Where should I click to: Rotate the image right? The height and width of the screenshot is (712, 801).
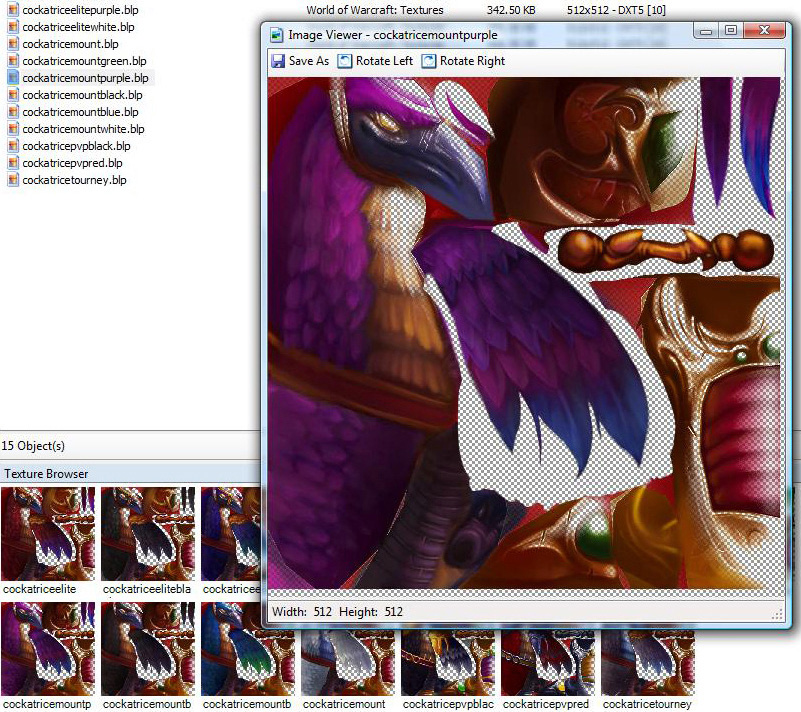coord(463,61)
